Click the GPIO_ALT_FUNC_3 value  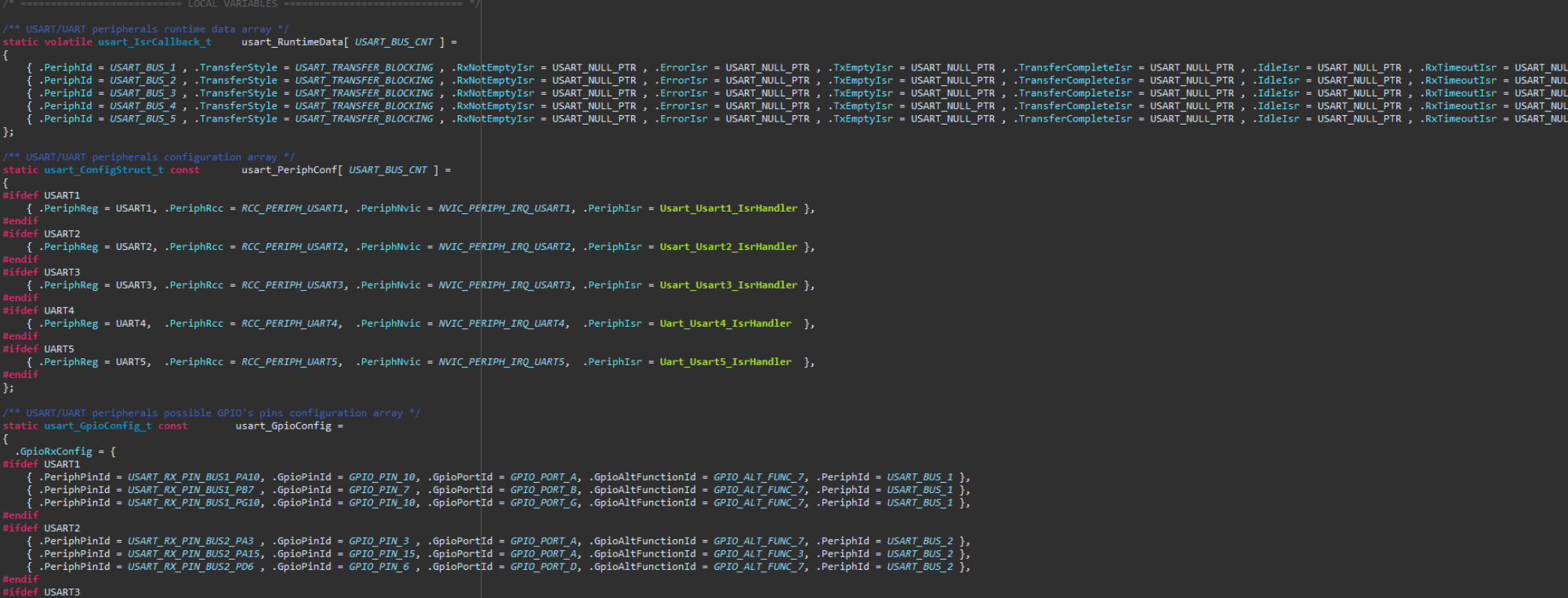pos(758,554)
